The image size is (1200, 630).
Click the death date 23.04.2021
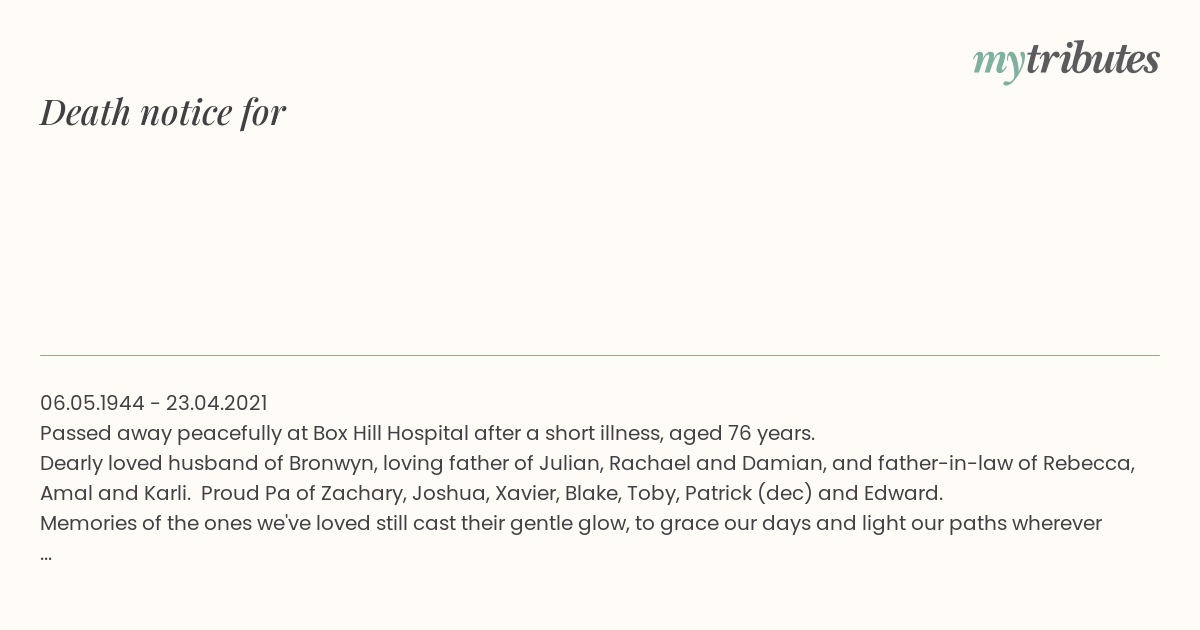217,403
